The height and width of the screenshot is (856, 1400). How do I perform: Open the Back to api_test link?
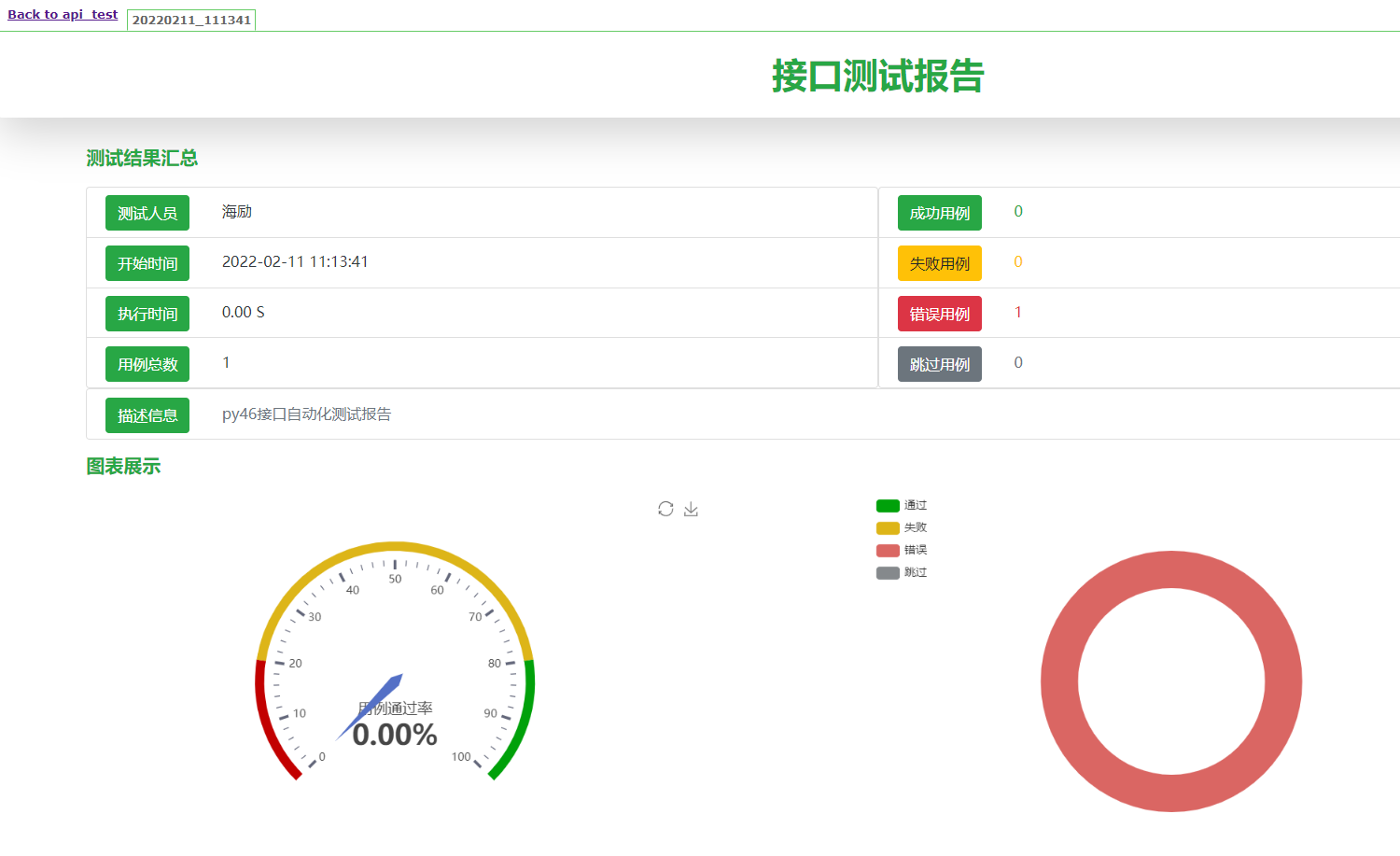click(63, 15)
